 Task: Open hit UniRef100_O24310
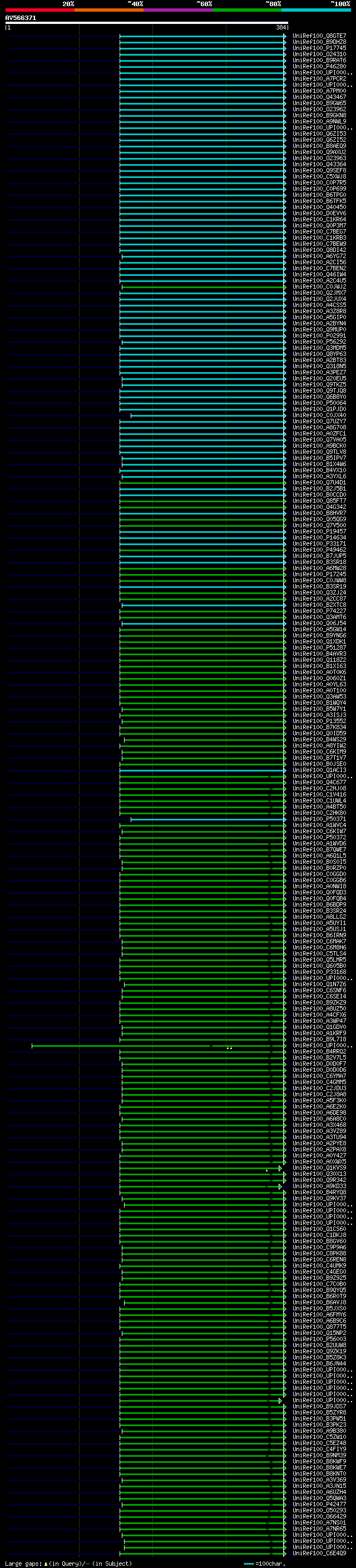click(319, 54)
